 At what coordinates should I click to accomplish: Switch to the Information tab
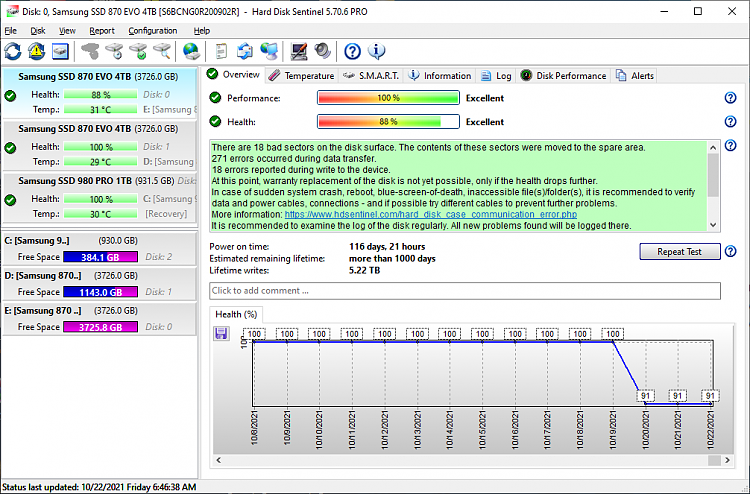pyautogui.click(x=440, y=76)
